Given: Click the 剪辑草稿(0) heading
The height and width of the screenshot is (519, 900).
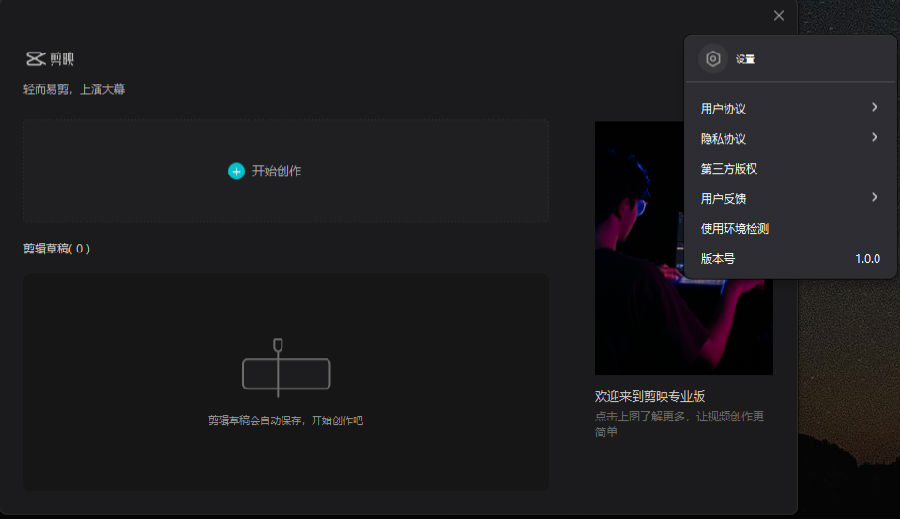Looking at the screenshot, I should click(56, 249).
